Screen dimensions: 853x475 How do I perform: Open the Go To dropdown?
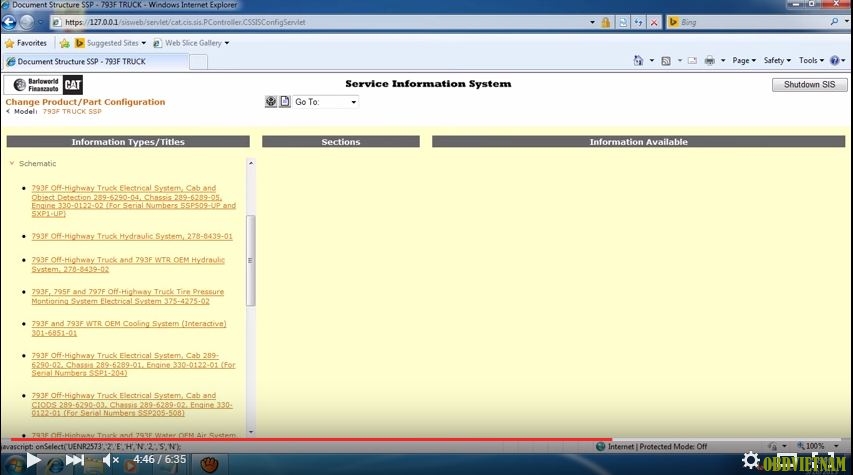(x=353, y=102)
